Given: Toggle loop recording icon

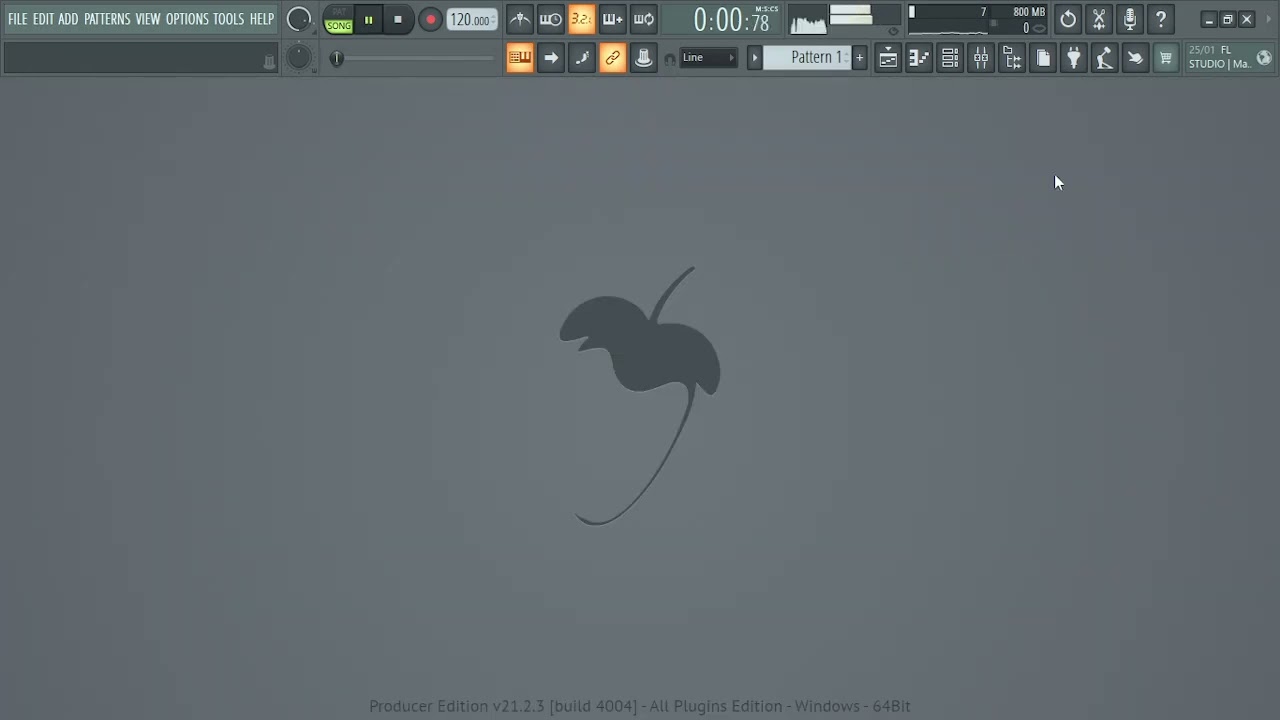Looking at the screenshot, I should 644,19.
